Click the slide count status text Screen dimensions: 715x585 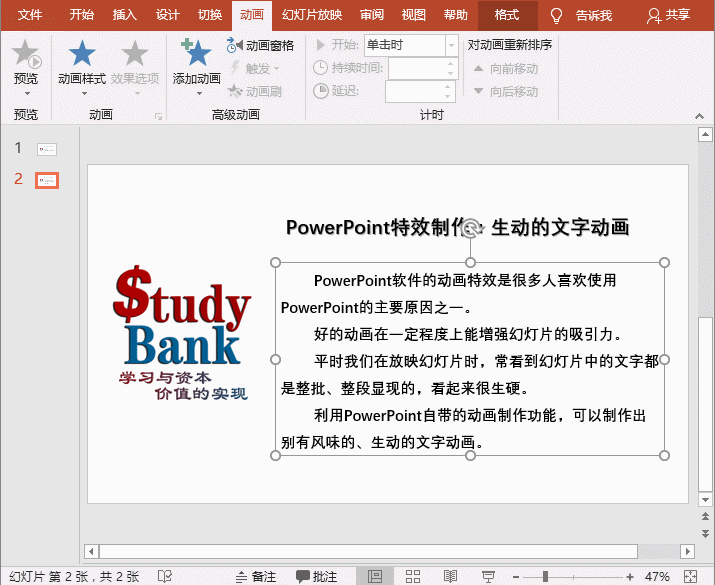pos(74,577)
